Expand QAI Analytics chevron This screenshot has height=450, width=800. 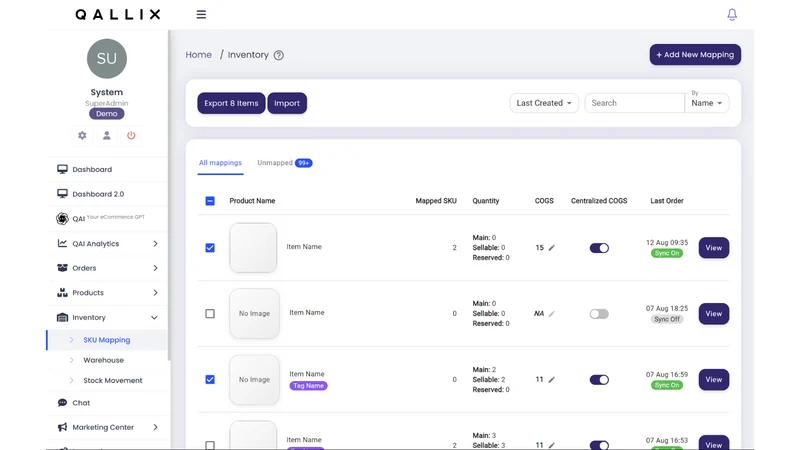click(x=155, y=243)
